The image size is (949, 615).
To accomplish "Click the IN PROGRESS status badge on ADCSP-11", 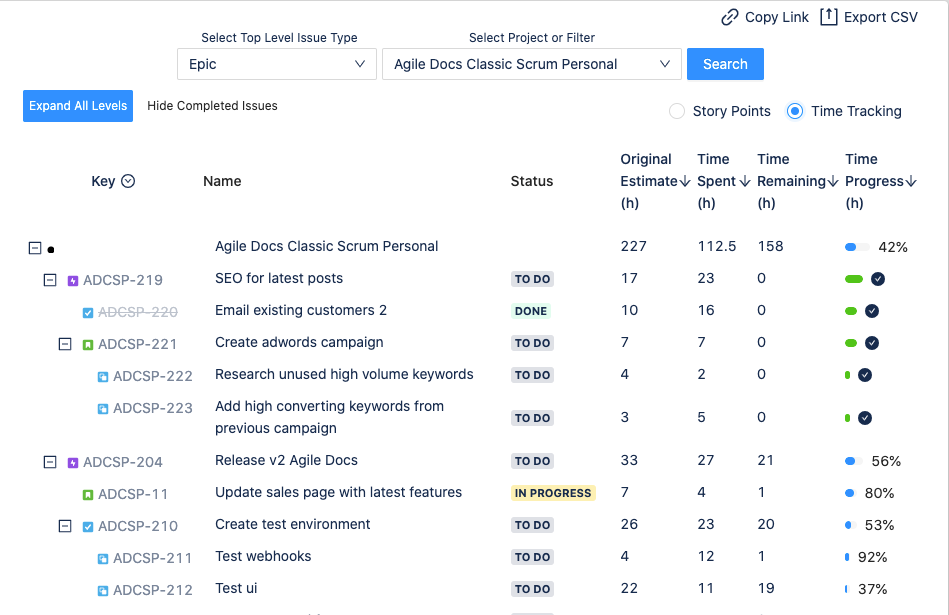I will tap(553, 493).
